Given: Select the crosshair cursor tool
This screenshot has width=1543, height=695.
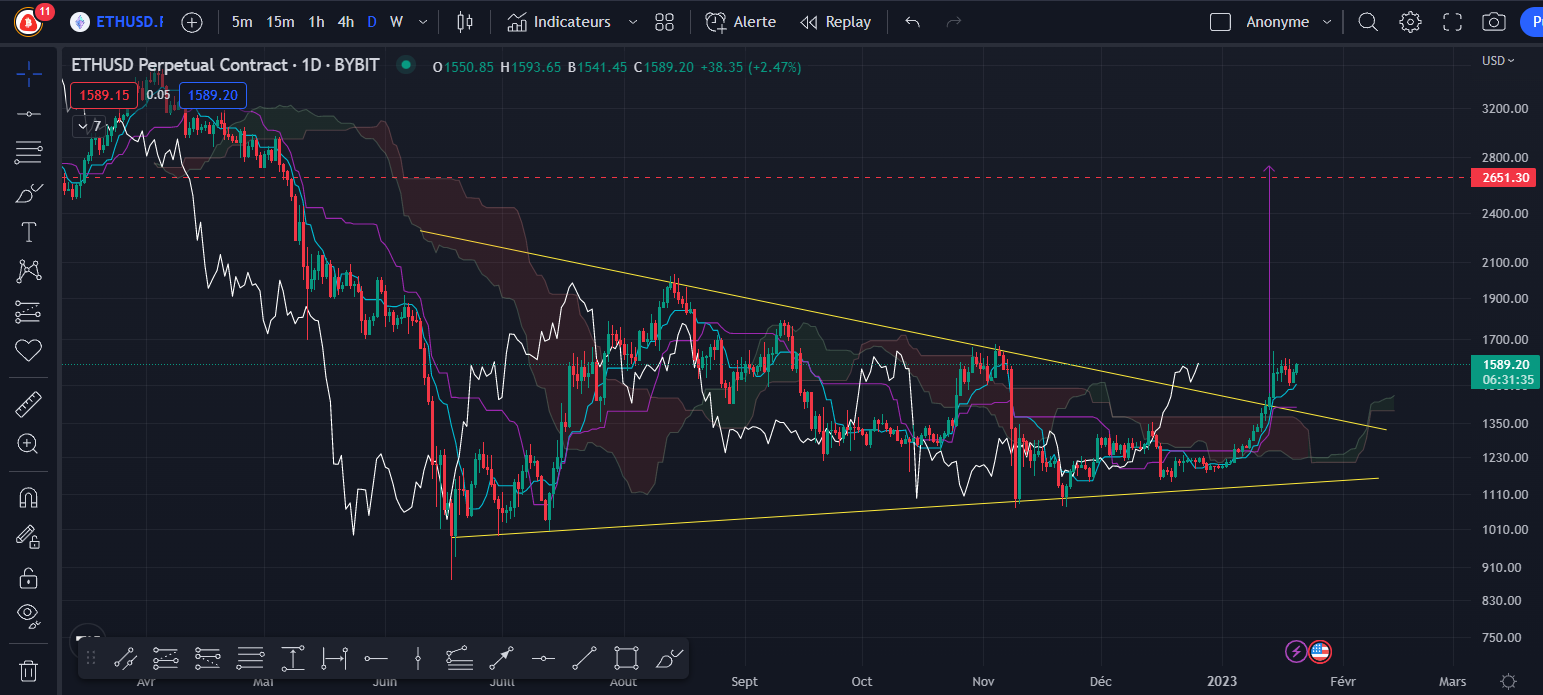Looking at the screenshot, I should tap(29, 72).
